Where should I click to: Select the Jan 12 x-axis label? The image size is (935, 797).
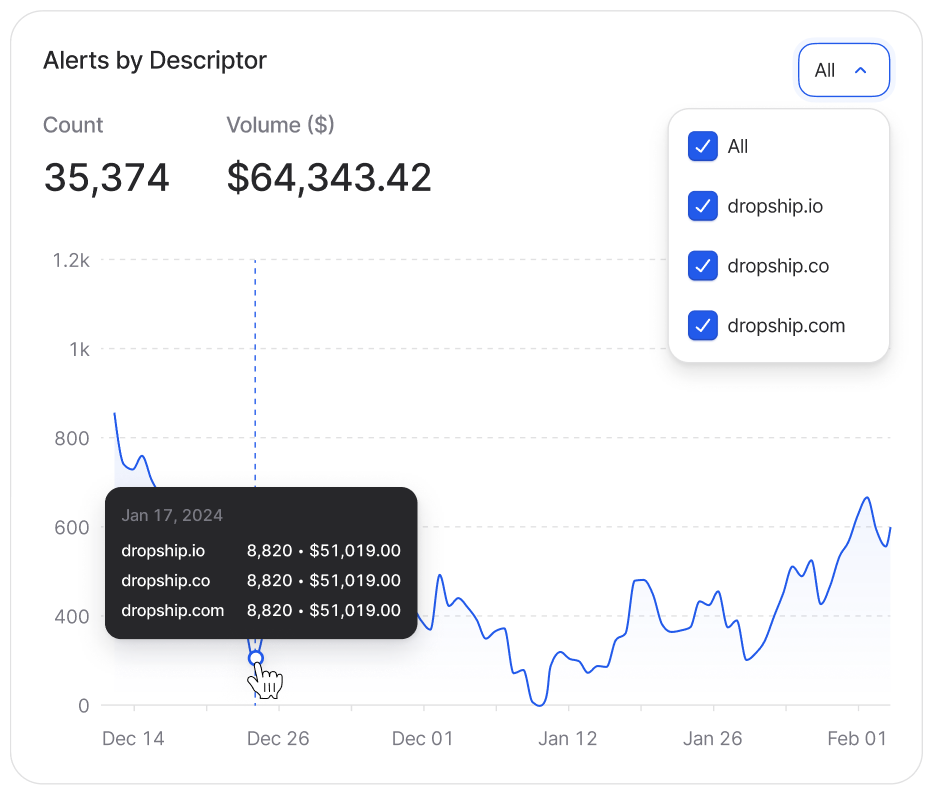[567, 739]
